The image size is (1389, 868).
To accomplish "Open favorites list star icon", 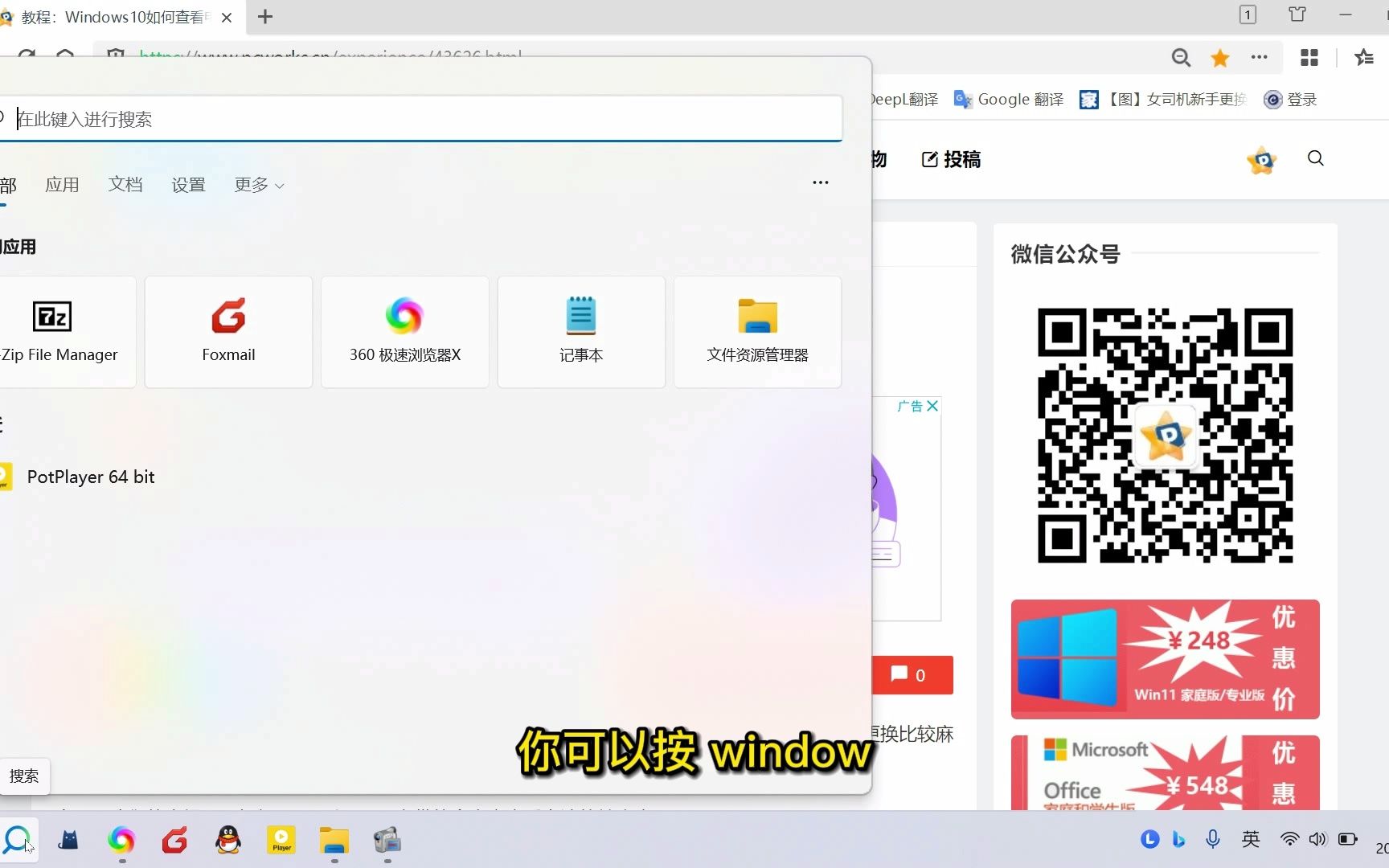I will click(x=1364, y=57).
